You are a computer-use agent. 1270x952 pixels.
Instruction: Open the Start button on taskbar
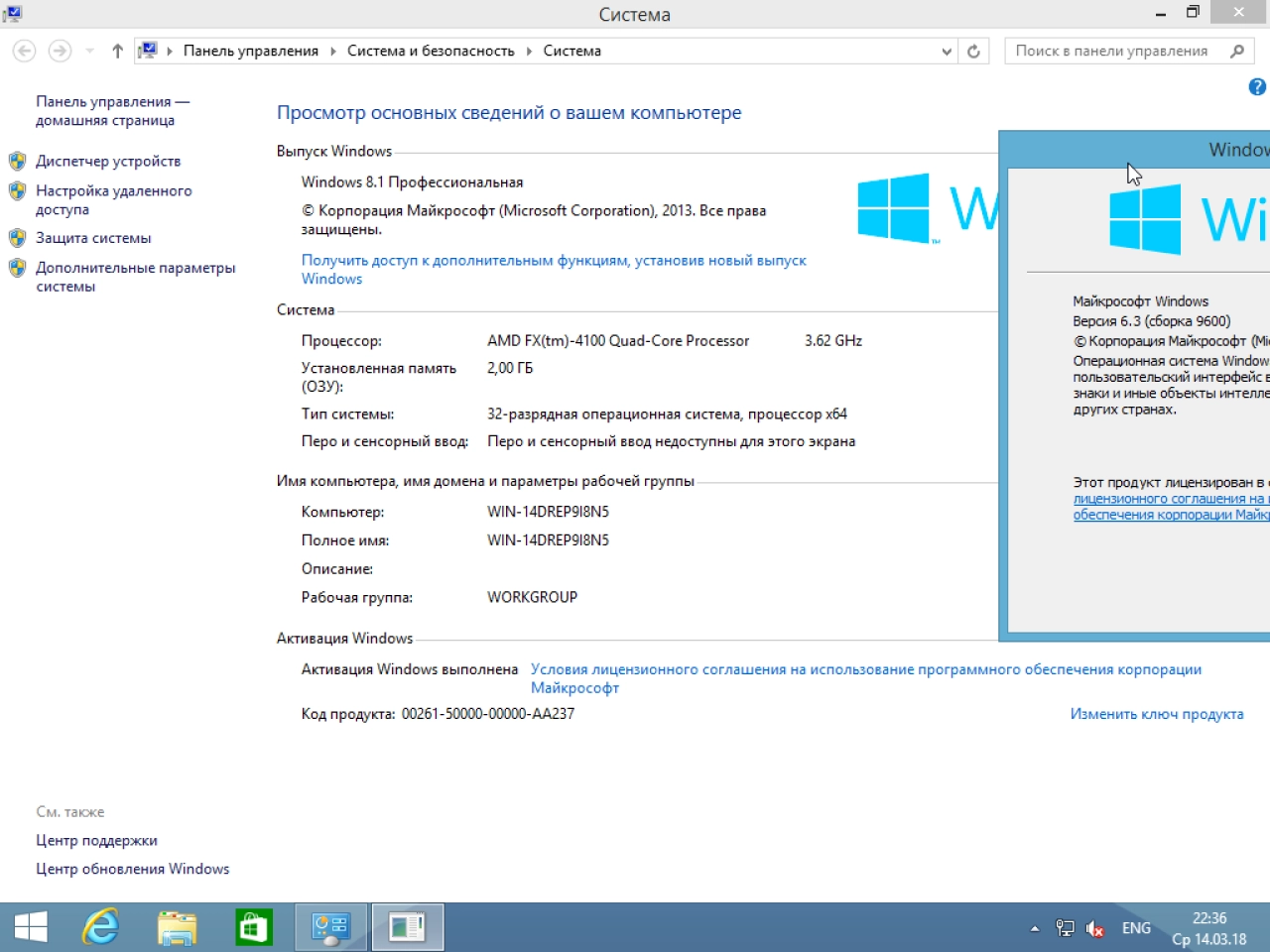coord(31,927)
